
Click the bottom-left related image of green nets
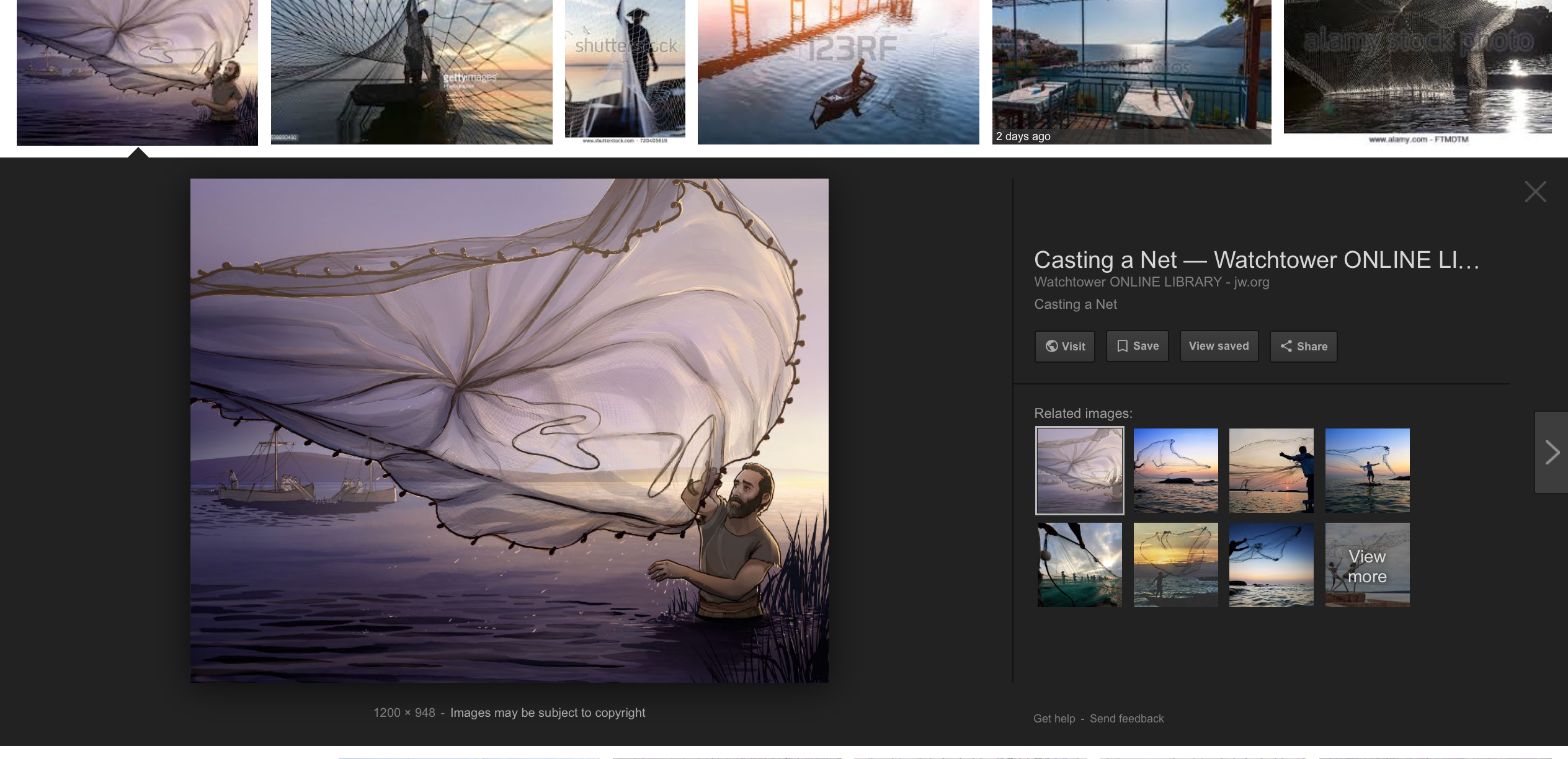[1079, 565]
